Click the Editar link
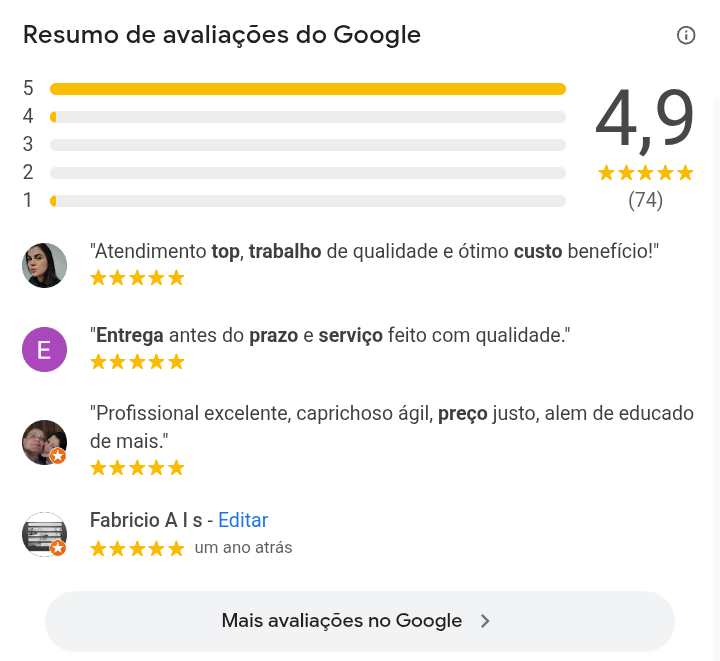This screenshot has height=661, width=720. pos(243,520)
